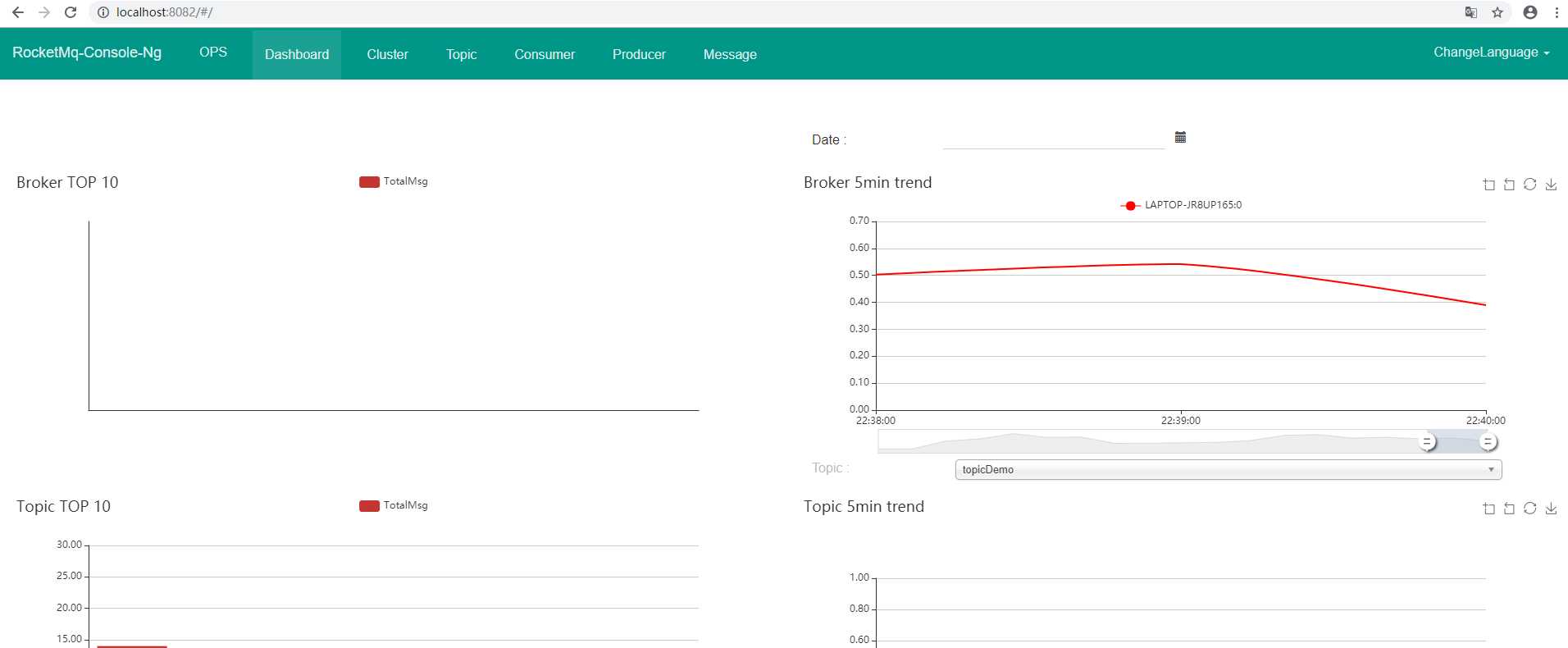1568x648 pixels.
Task: Toggle the LAPTOP-JR8UP165:0 series legend
Action: 1181,205
